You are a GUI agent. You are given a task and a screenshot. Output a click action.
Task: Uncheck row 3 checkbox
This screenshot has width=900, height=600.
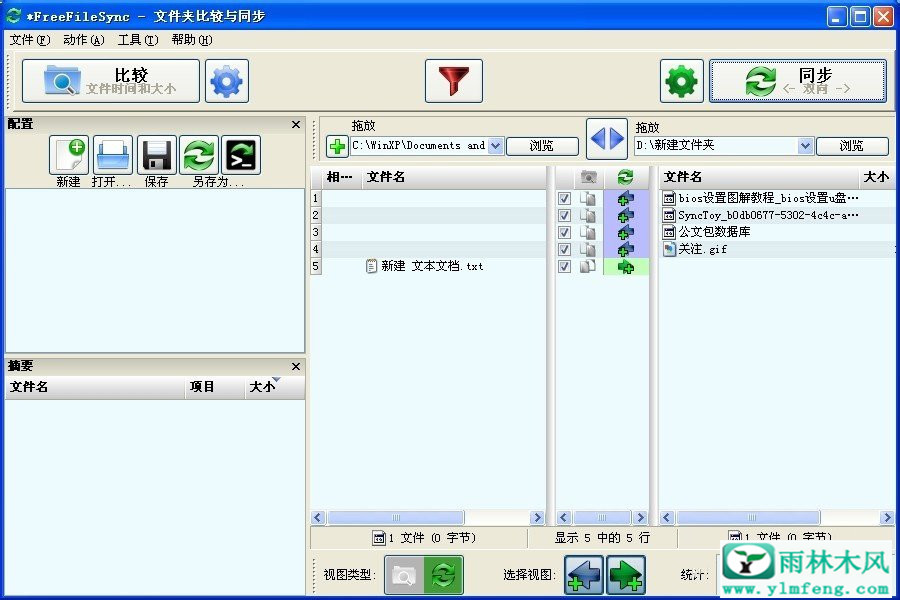pyautogui.click(x=564, y=233)
